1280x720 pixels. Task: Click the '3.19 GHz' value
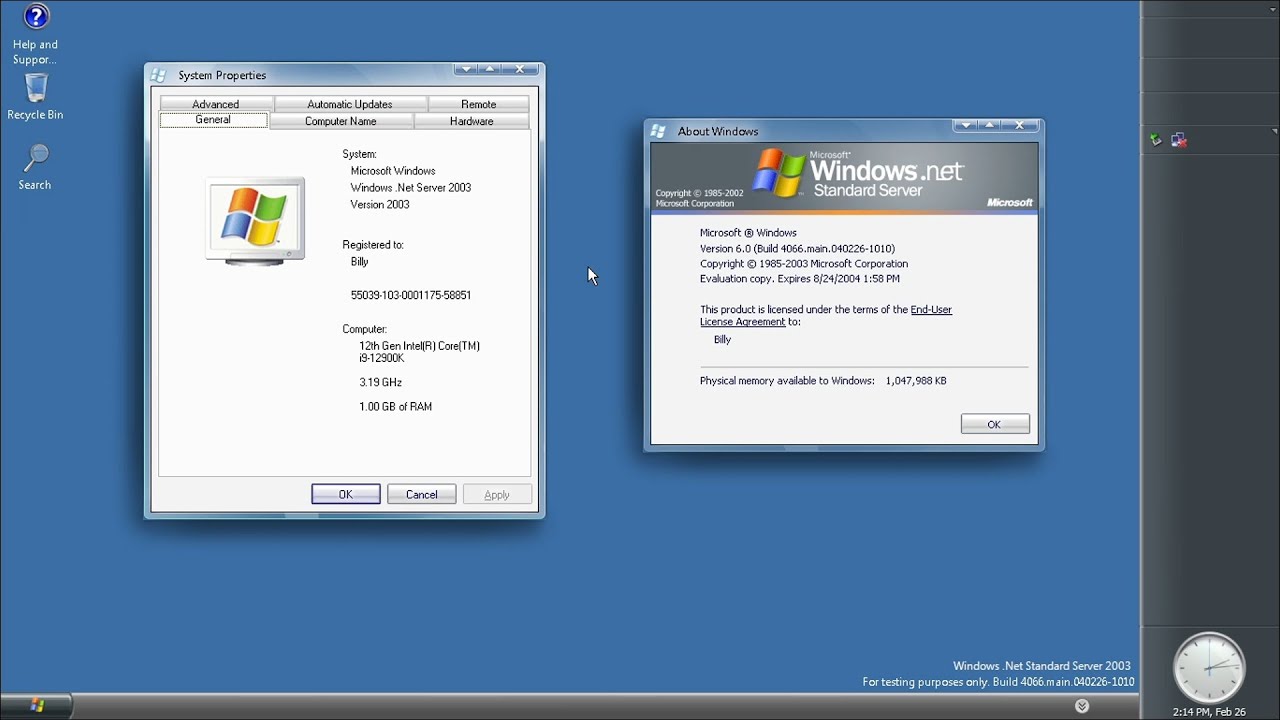(381, 382)
